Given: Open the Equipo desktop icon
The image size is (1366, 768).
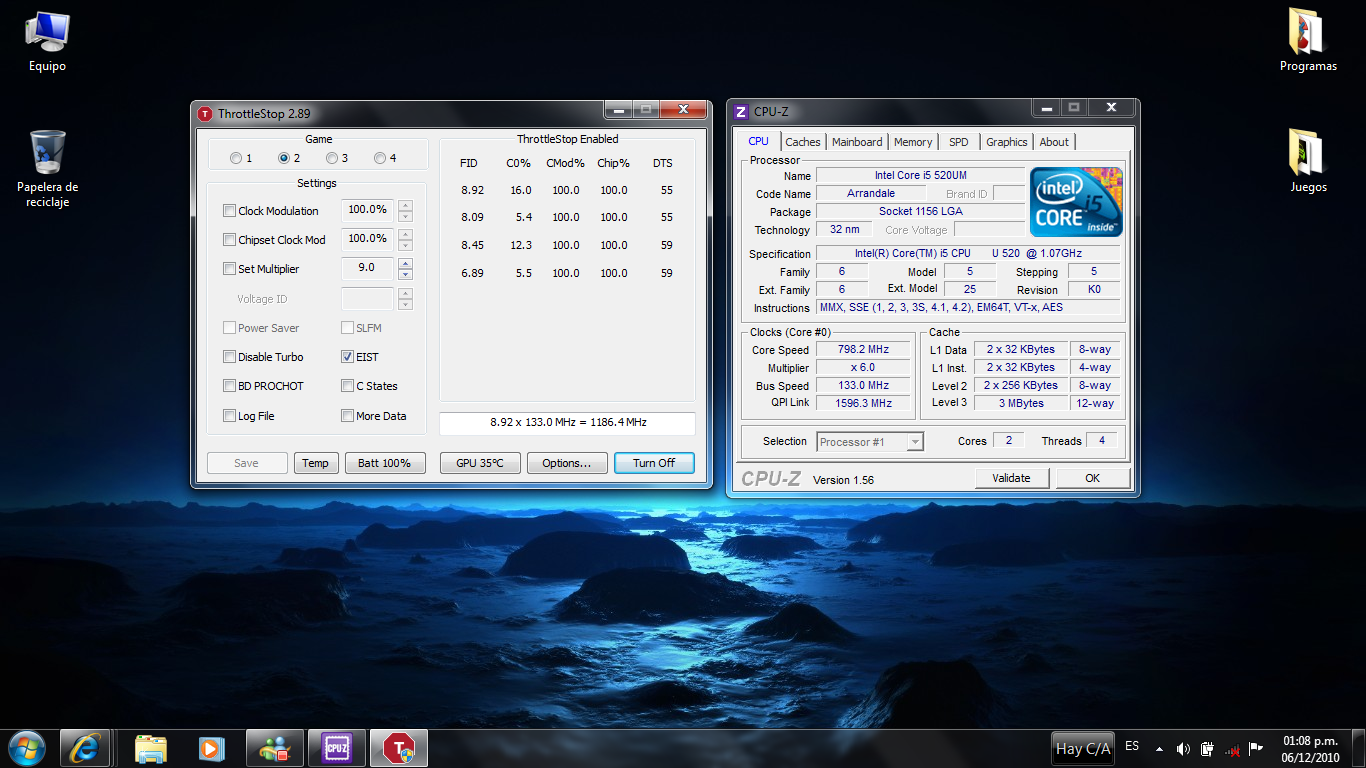Looking at the screenshot, I should tap(47, 41).
